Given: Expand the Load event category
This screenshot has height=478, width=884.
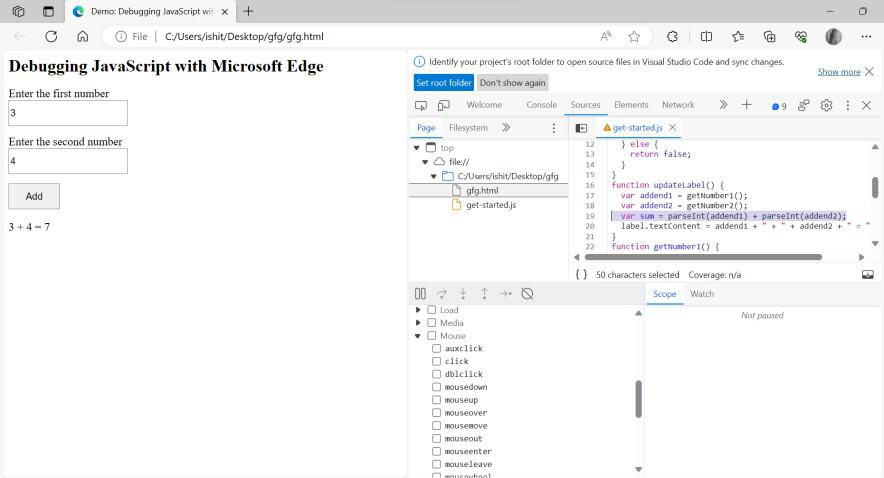Looking at the screenshot, I should click(418, 310).
